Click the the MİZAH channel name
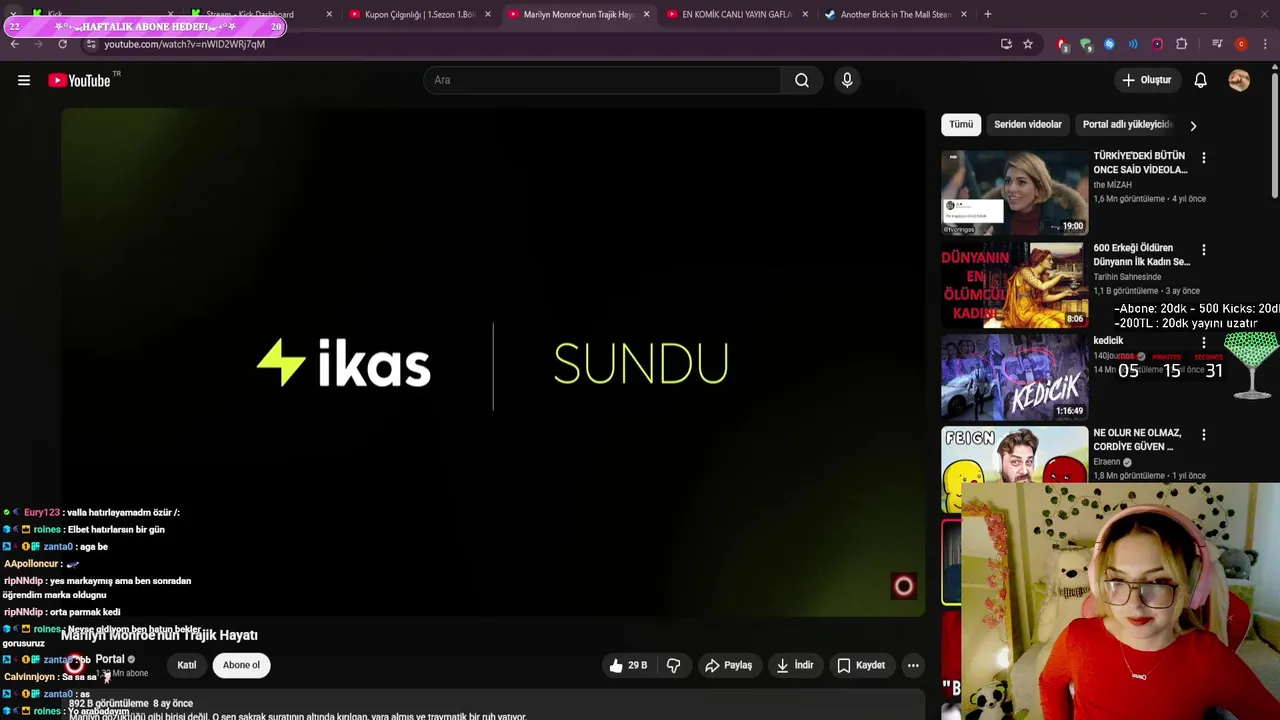Viewport: 1280px width, 720px height. click(x=1112, y=185)
